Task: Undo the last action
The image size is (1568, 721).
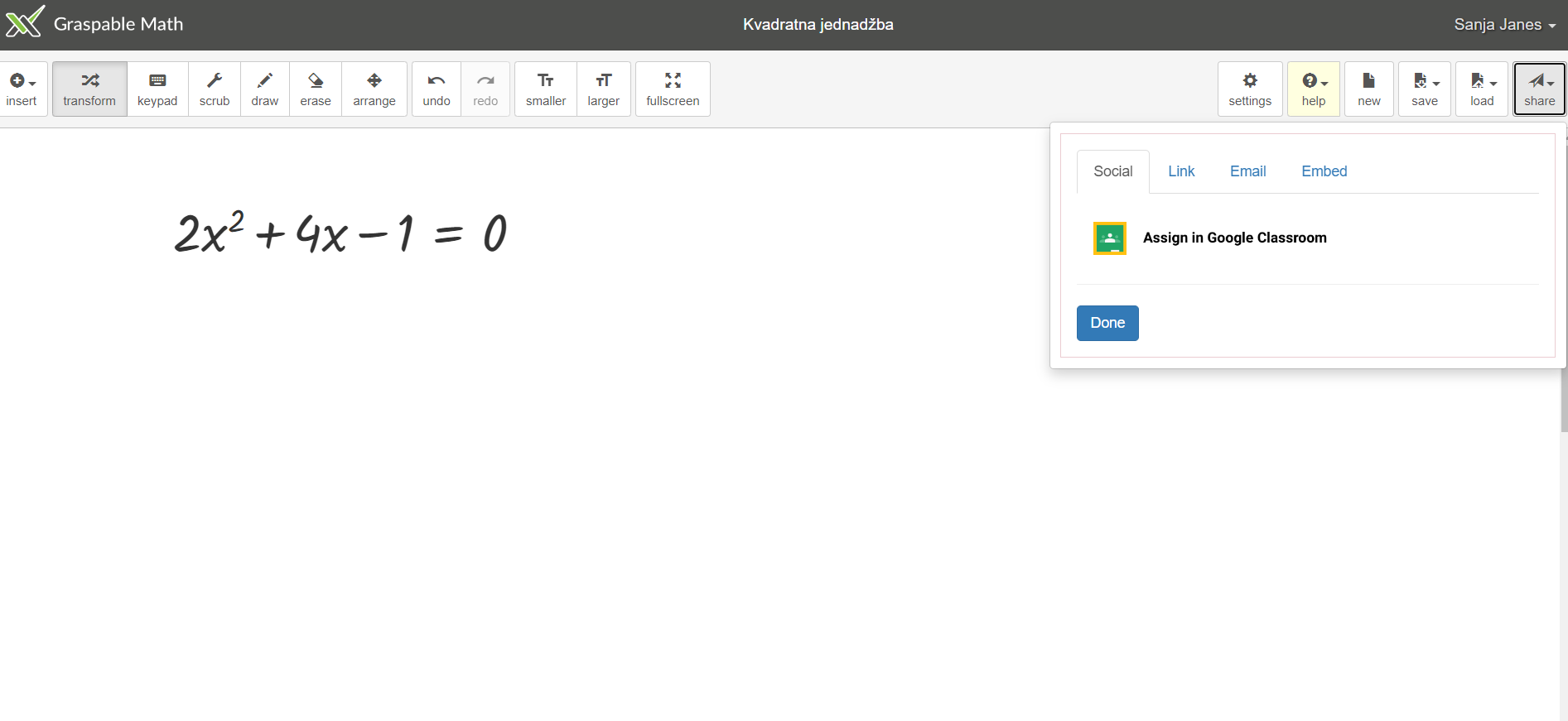Action: [x=437, y=89]
